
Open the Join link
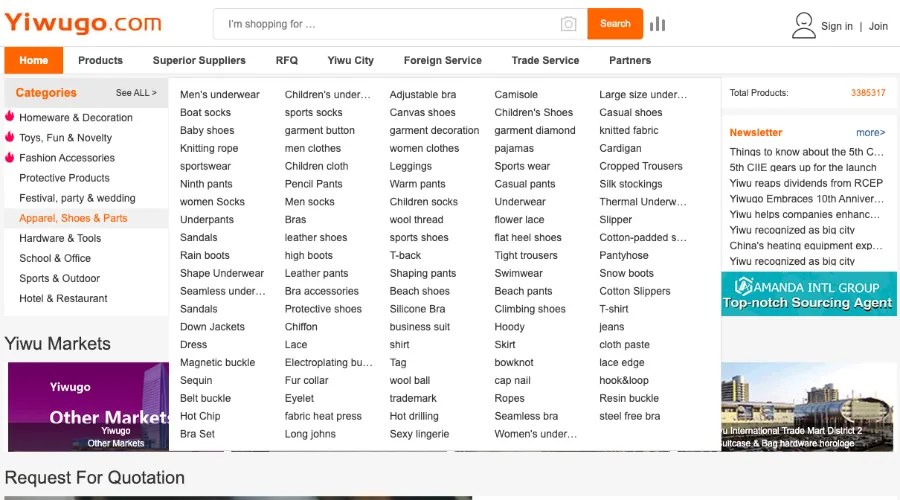point(878,26)
